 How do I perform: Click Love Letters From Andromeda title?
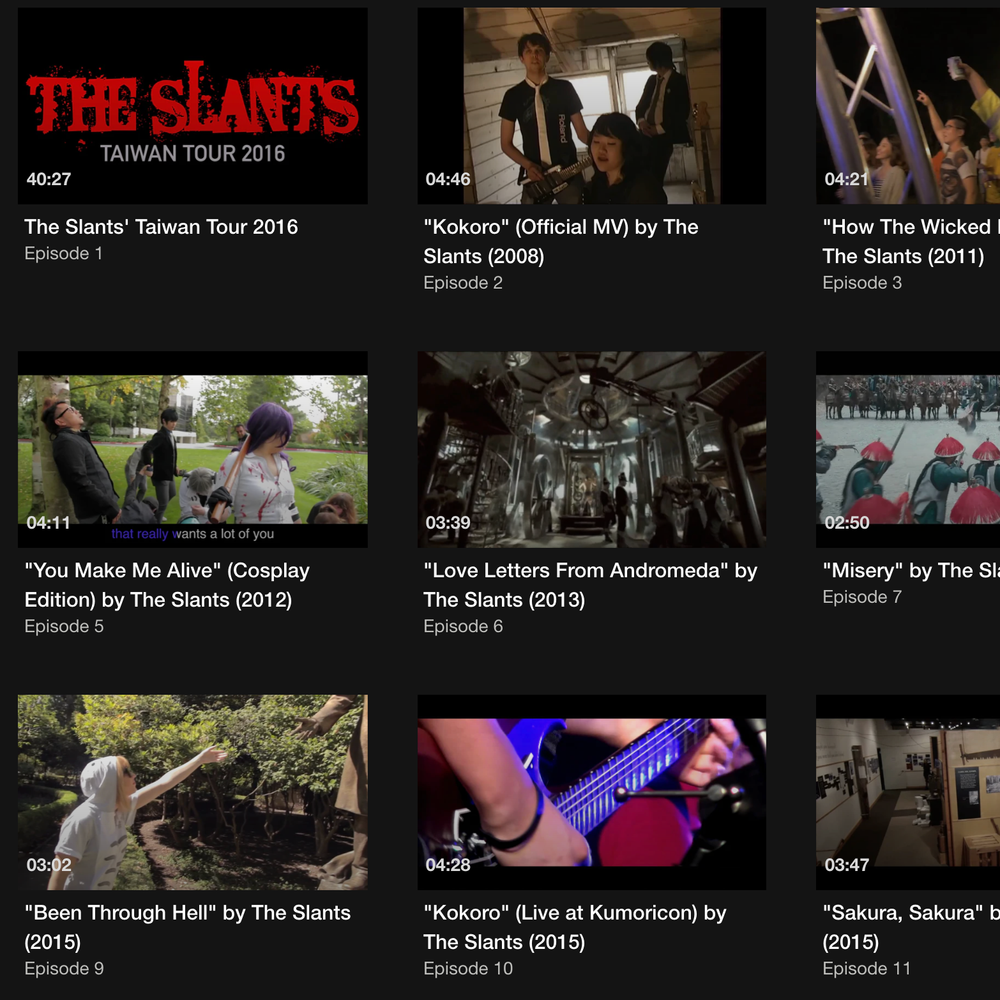tap(590, 585)
